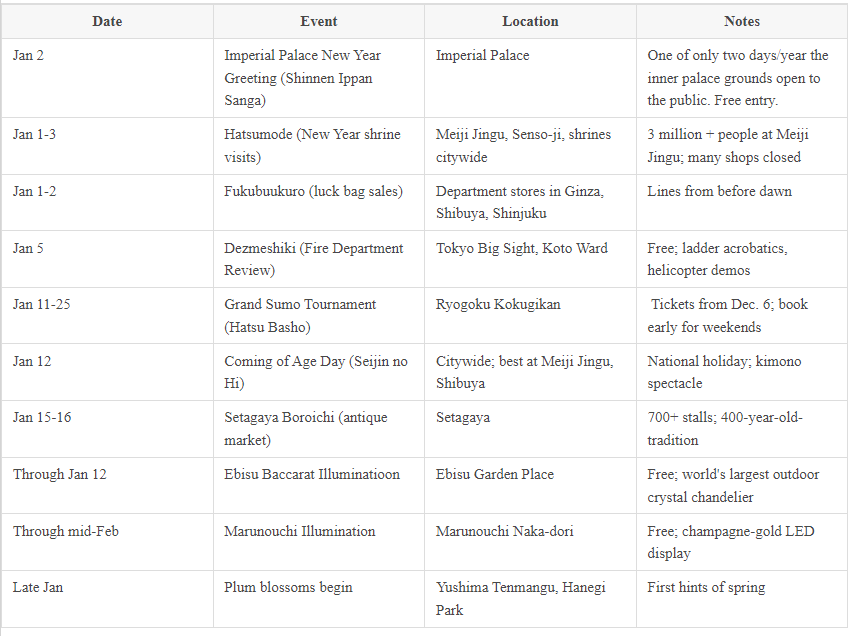
Task: Select the Hatsumode event cell
Action: pyautogui.click(x=319, y=146)
